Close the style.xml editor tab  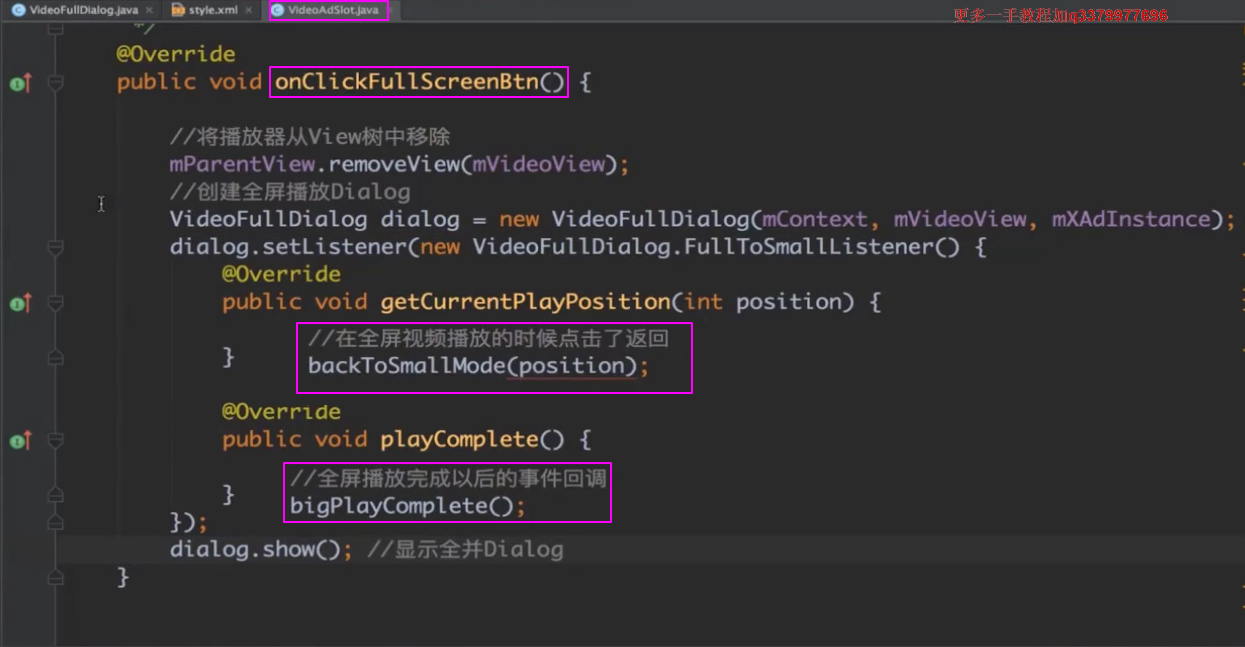click(248, 10)
